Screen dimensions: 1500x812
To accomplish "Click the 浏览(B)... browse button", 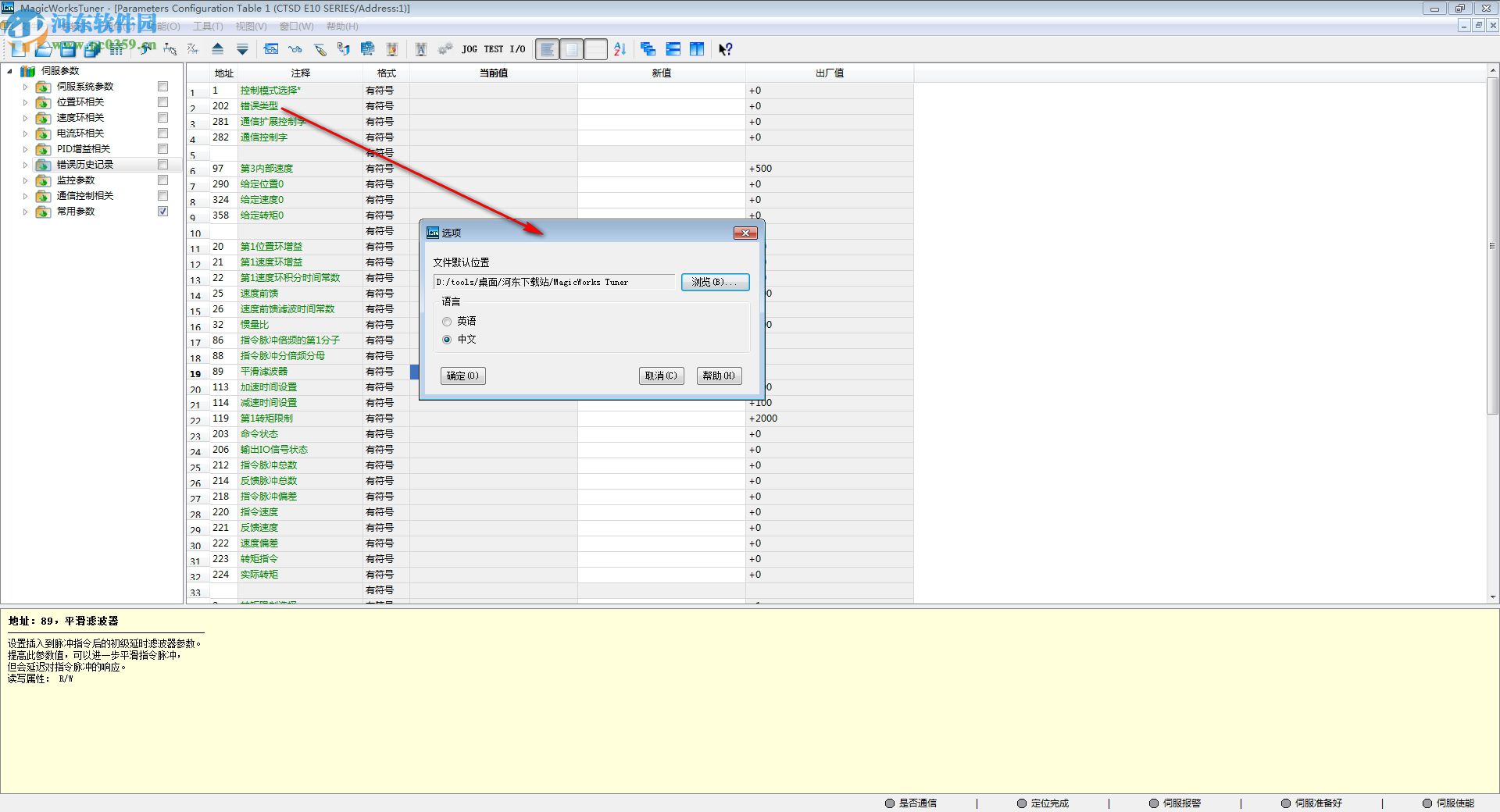I will pos(715,282).
